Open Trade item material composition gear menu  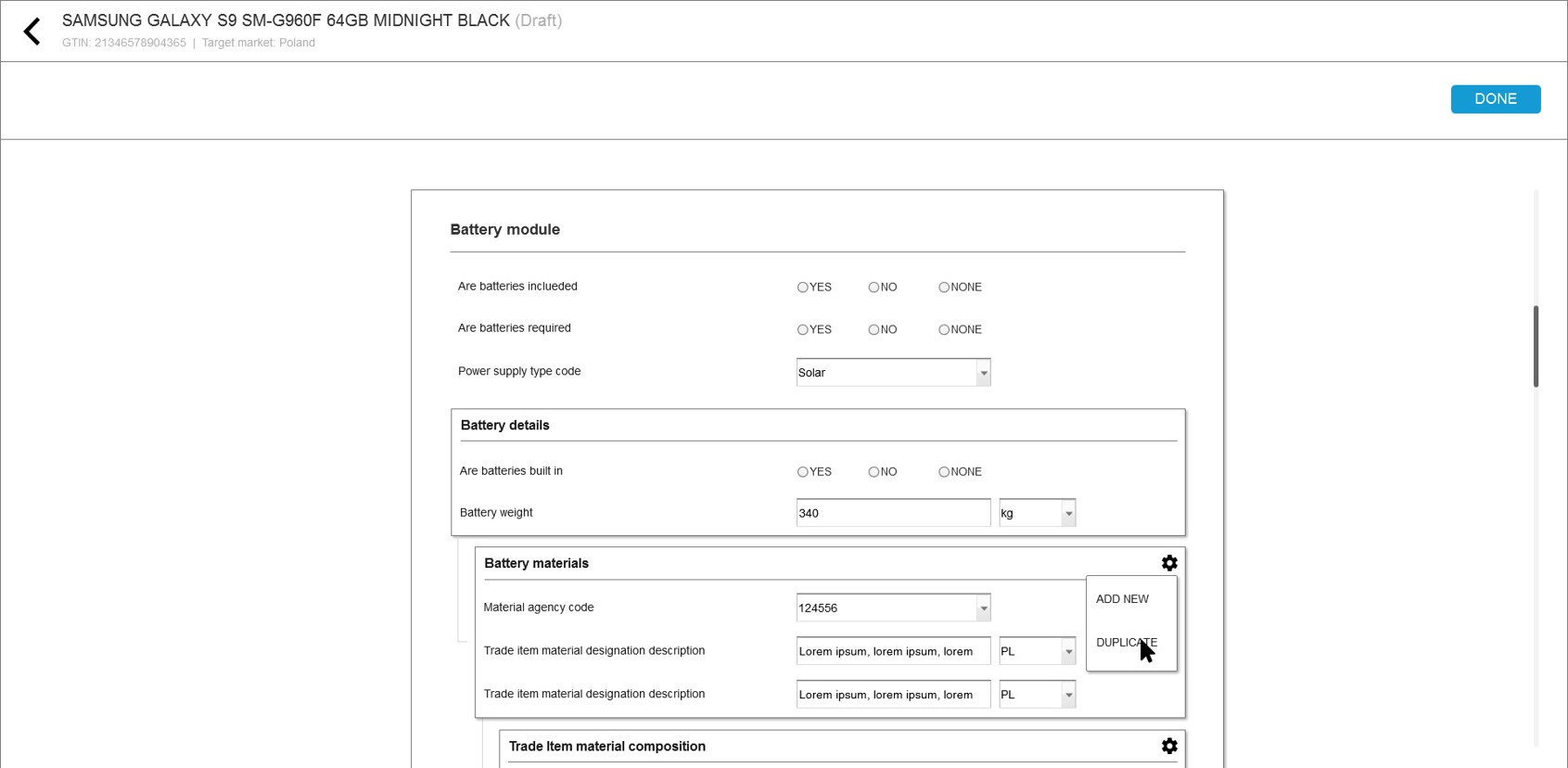point(1169,746)
